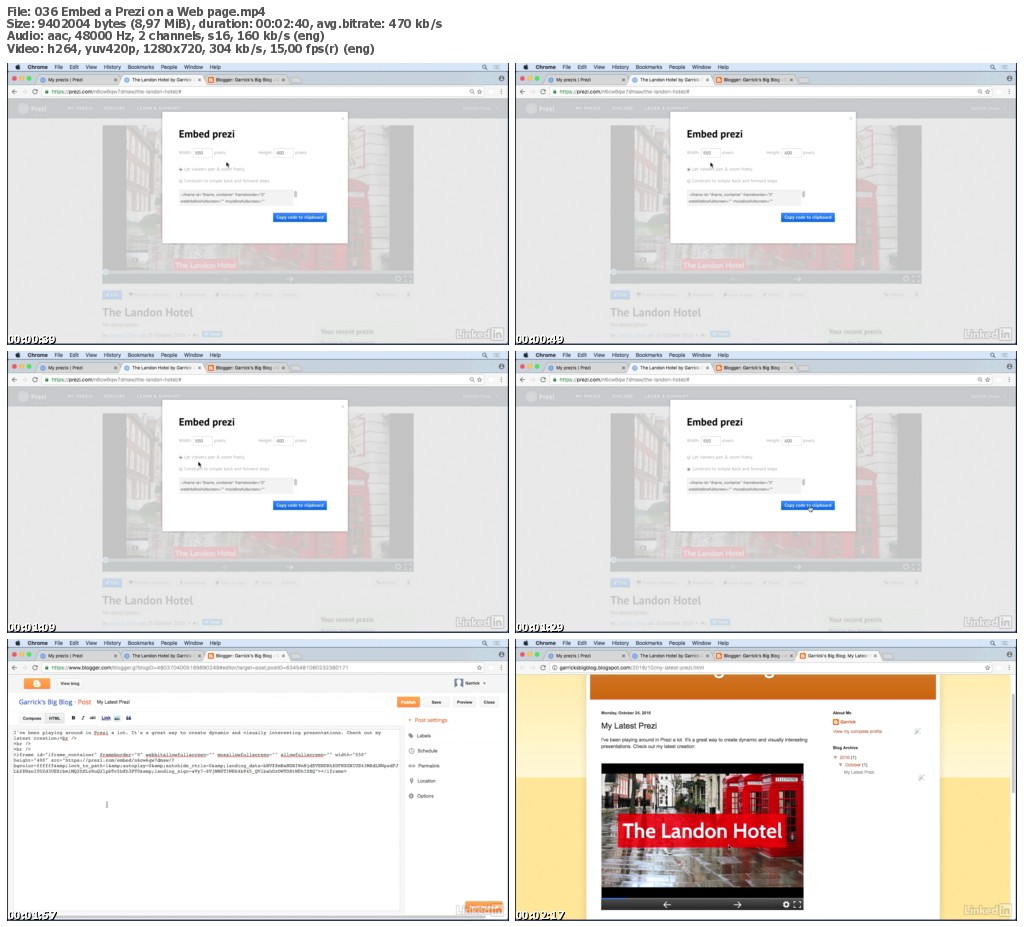1024x927 pixels.
Task: Open Location in Blogger post settings
Action: click(423, 781)
